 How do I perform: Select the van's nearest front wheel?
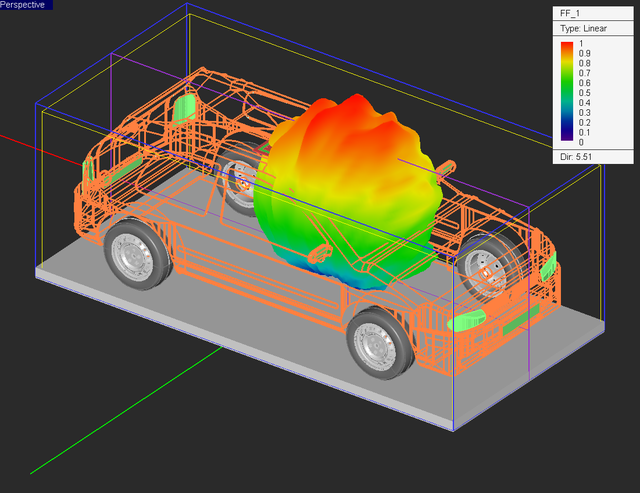point(379,343)
